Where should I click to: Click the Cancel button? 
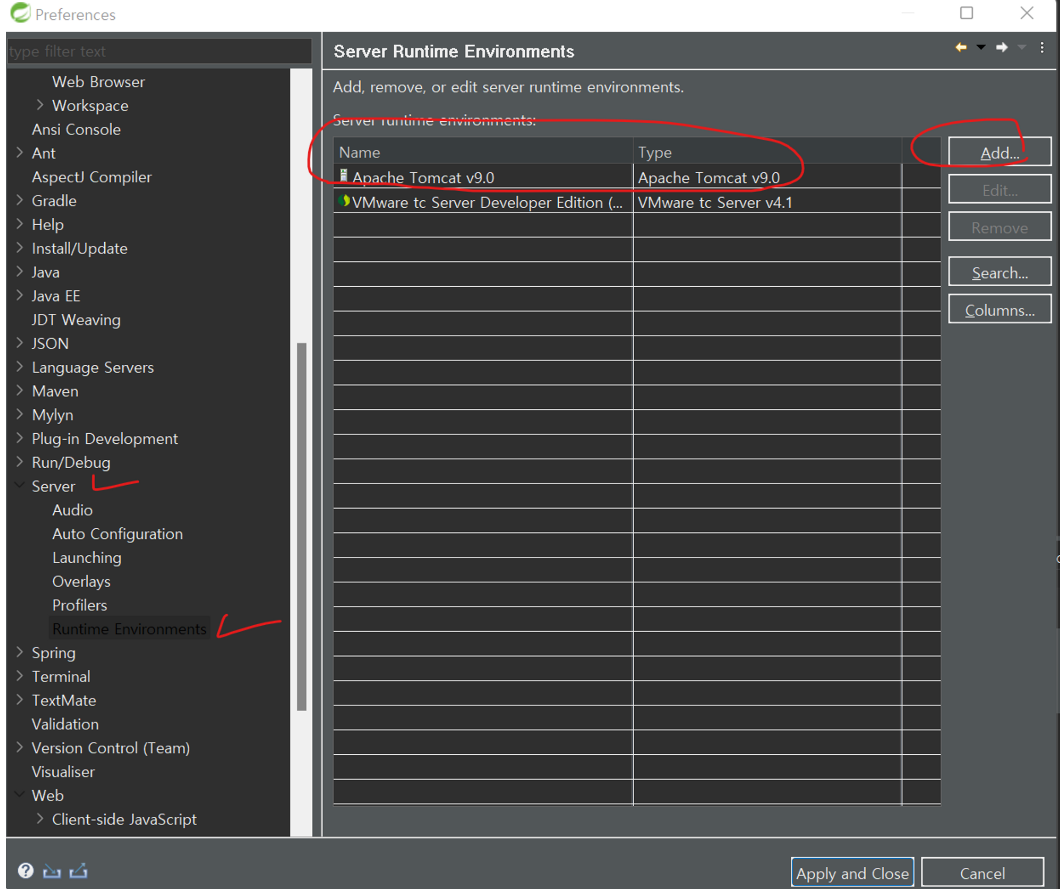[982, 873]
